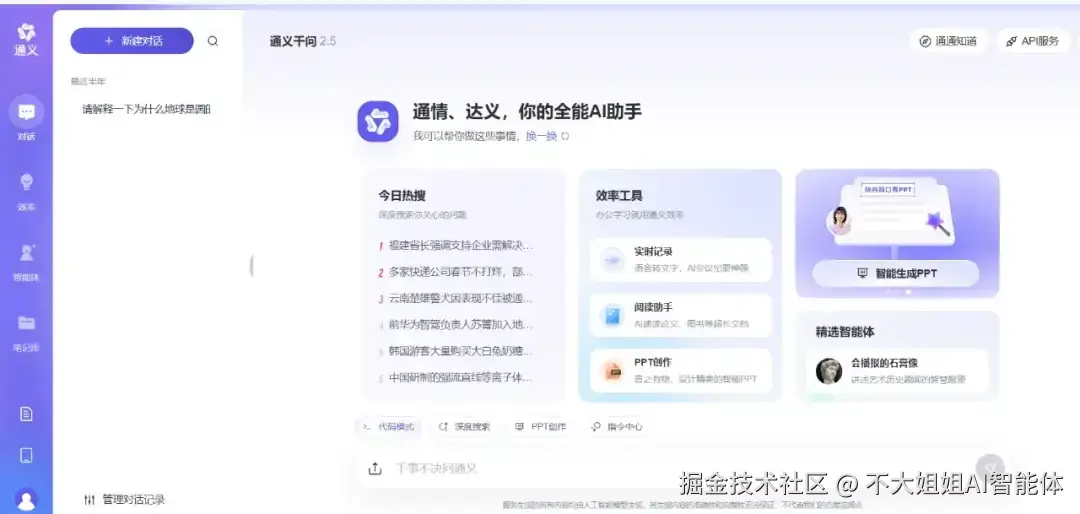Open the user avatar profile

tap(26, 500)
